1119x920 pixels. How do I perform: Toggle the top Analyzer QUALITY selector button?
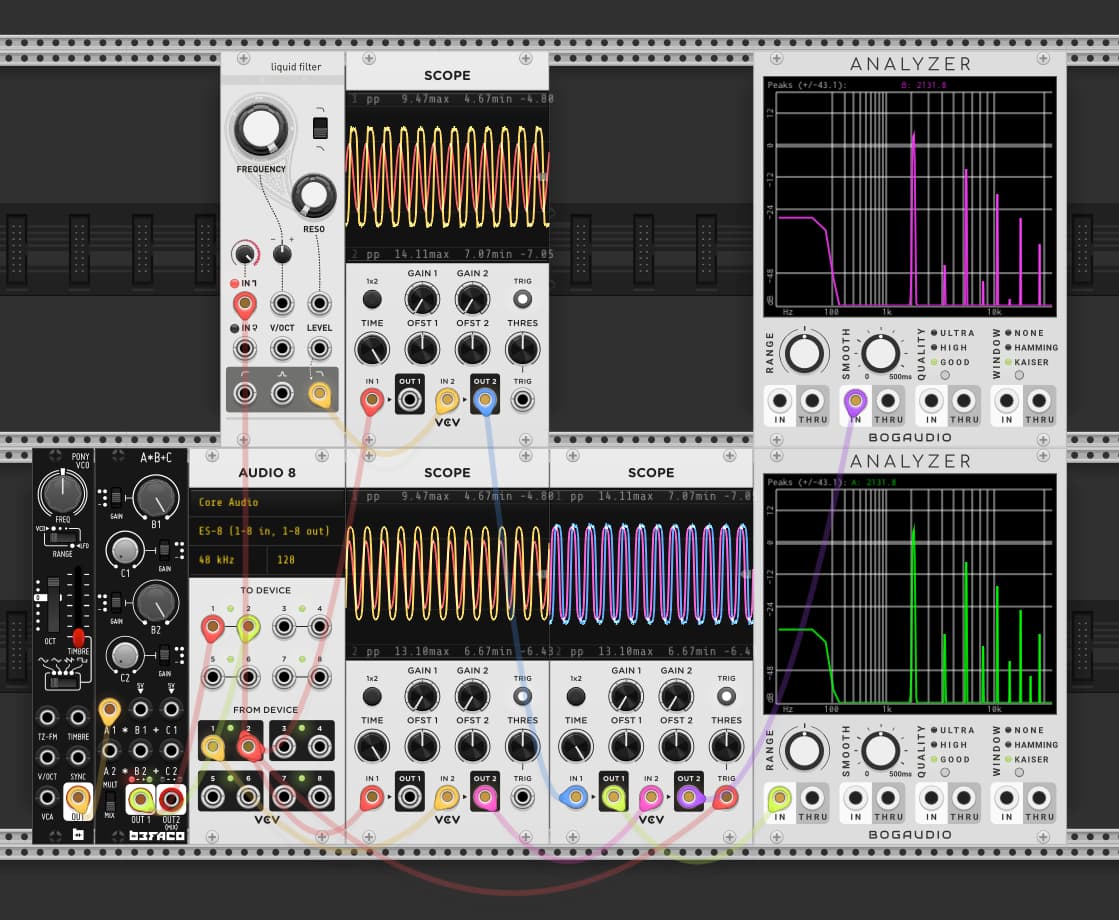point(945,375)
